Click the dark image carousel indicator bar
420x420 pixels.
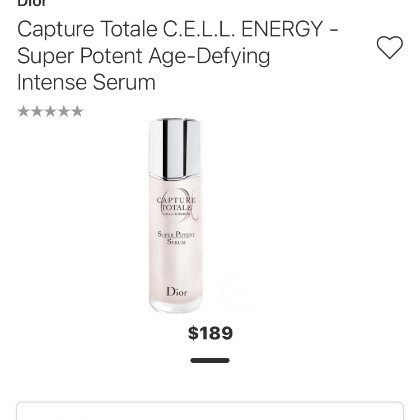[210, 360]
